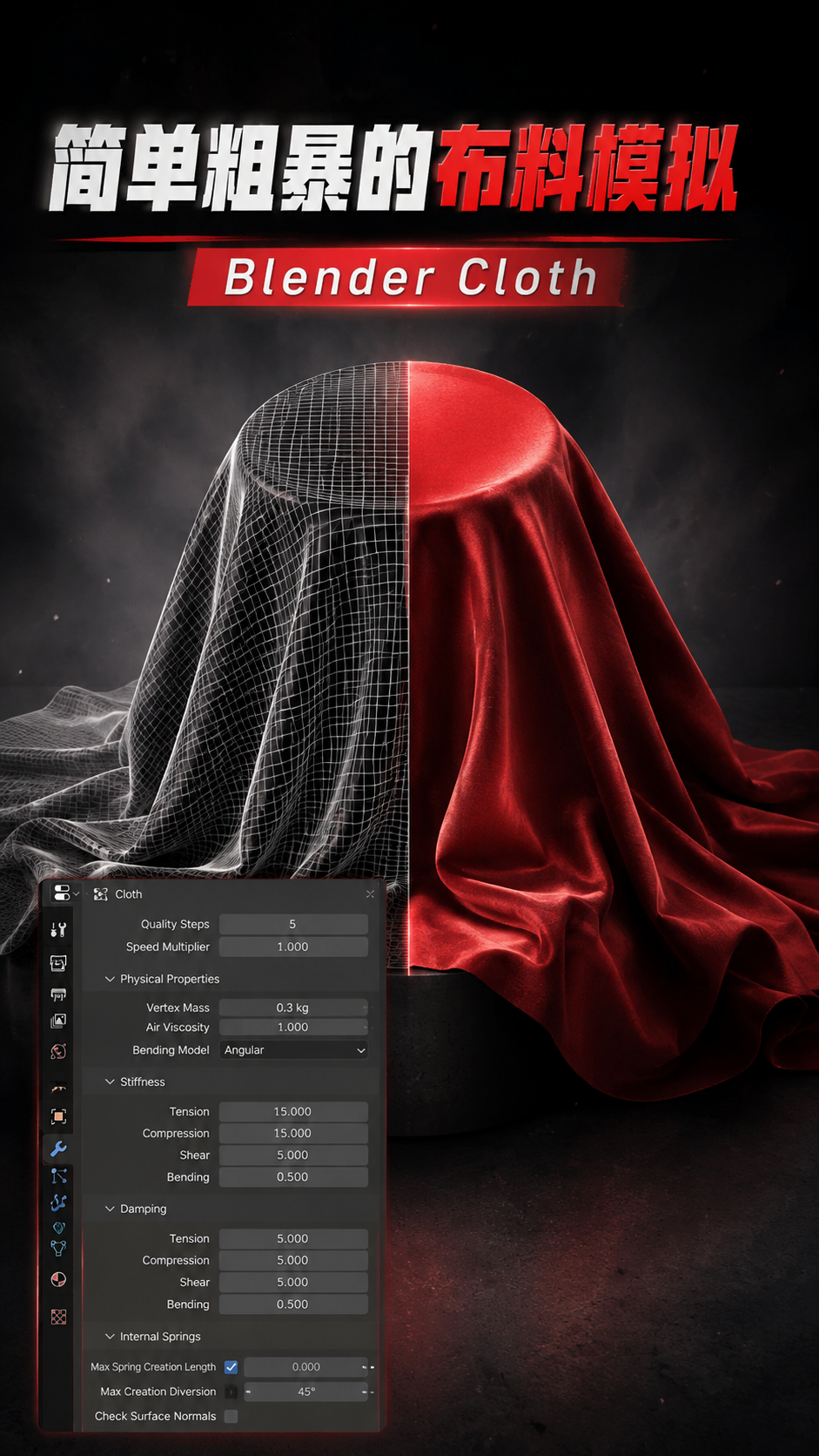Open the Bending Model Angular dropdown
Image resolution: width=819 pixels, height=1456 pixels.
(x=293, y=1050)
